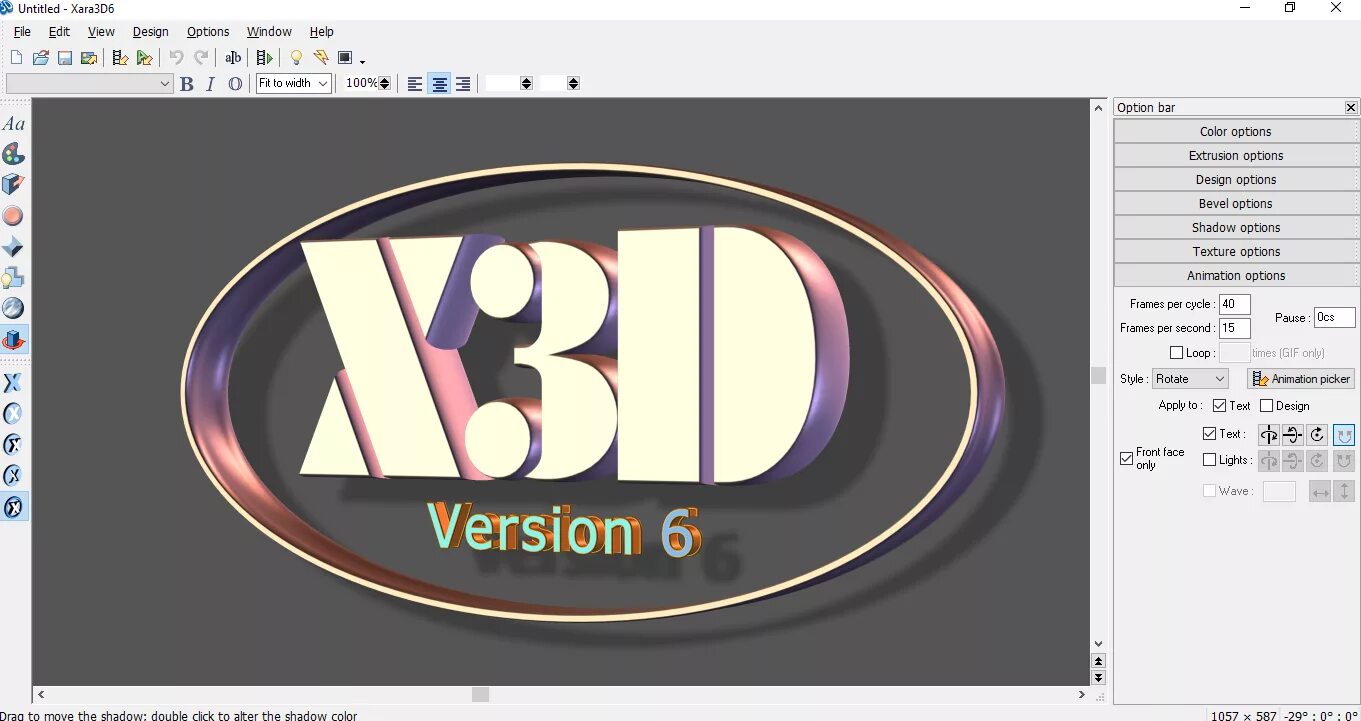The image size is (1361, 721).
Task: Align text left
Action: [415, 84]
